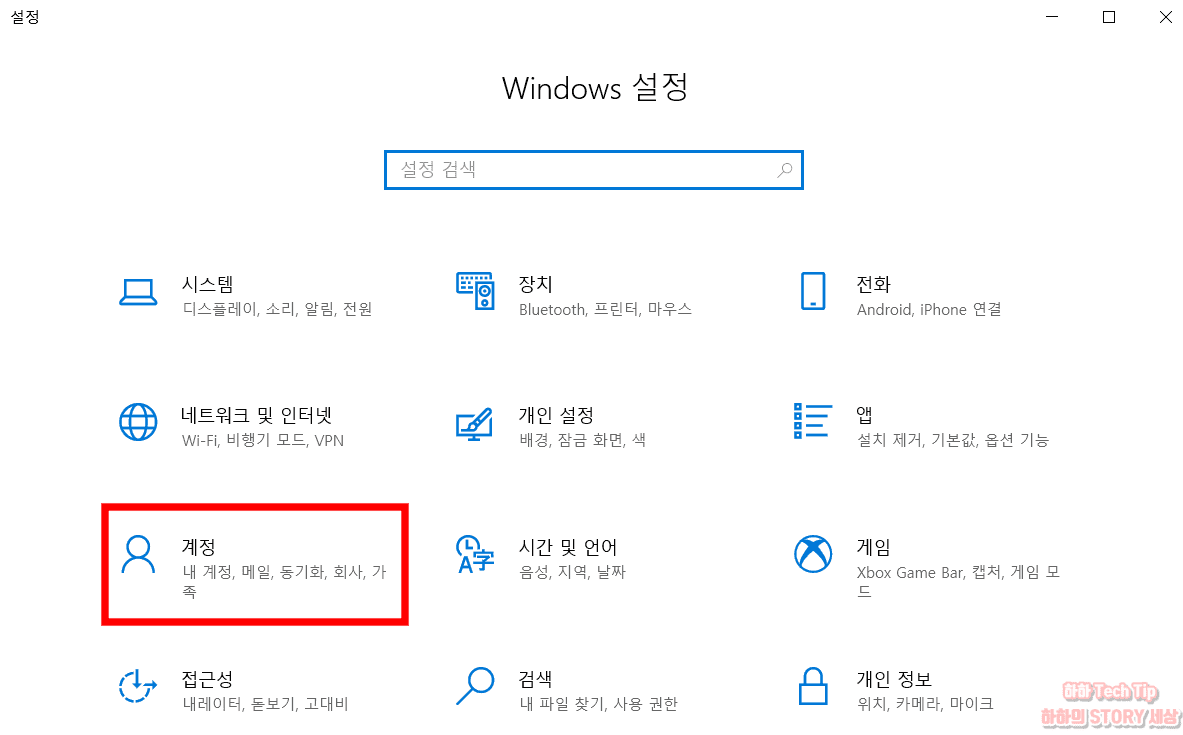Click text "음성, 지역, 날짜"

(573, 572)
